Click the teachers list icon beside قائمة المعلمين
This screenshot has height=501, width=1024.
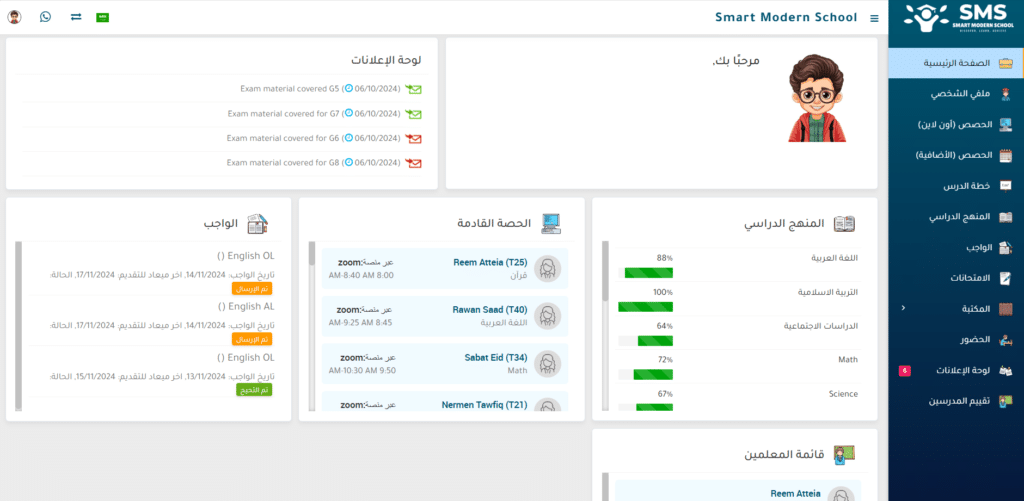pyautogui.click(x=845, y=455)
